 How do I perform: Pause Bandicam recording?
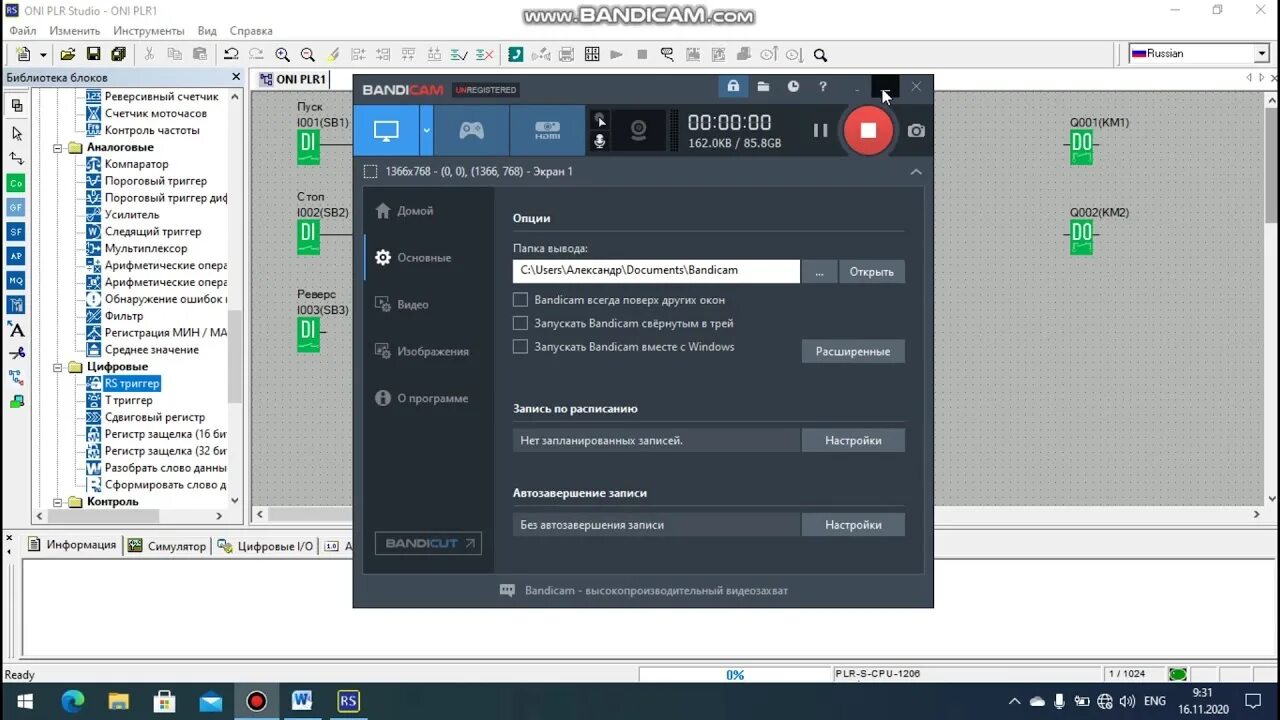(x=820, y=130)
